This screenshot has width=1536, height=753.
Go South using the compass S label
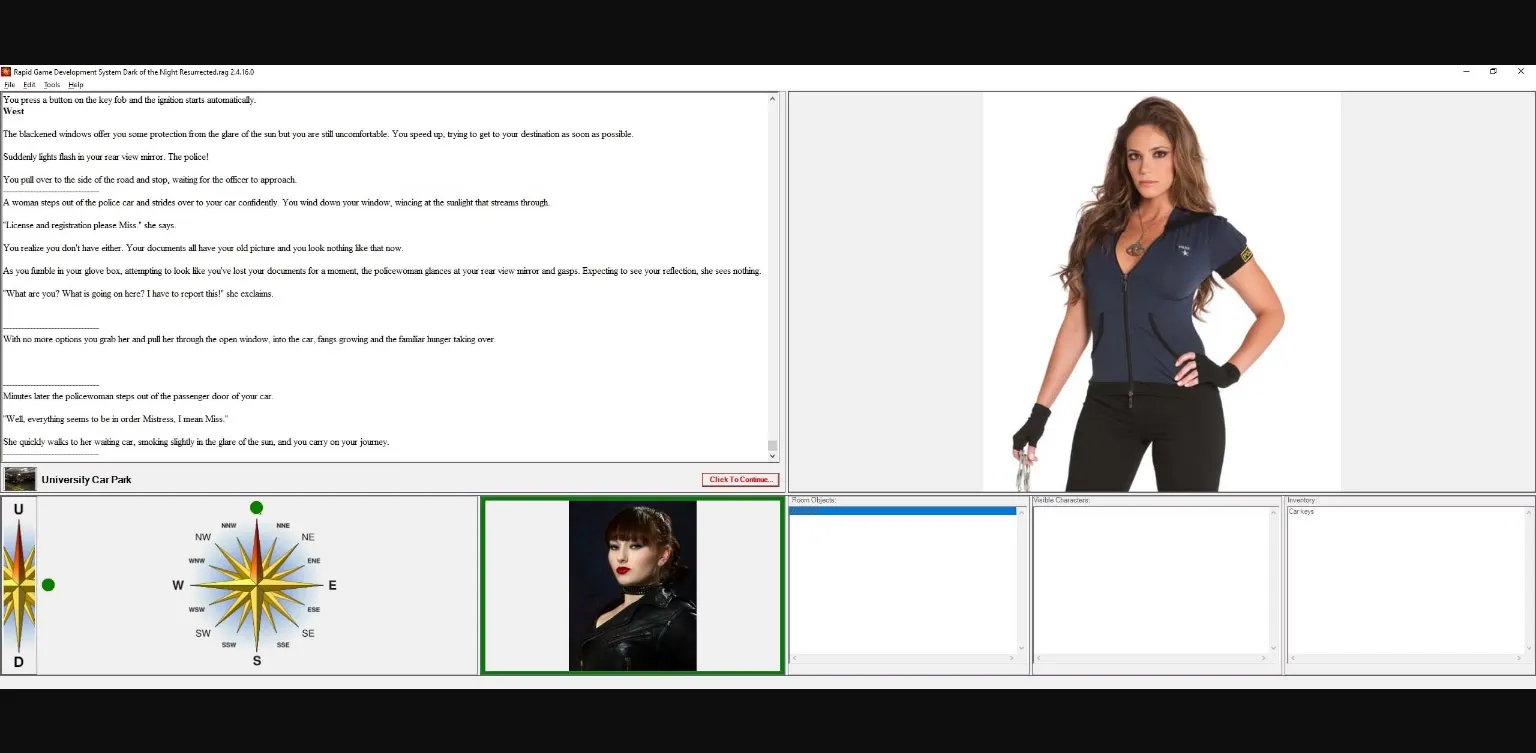[x=256, y=661]
